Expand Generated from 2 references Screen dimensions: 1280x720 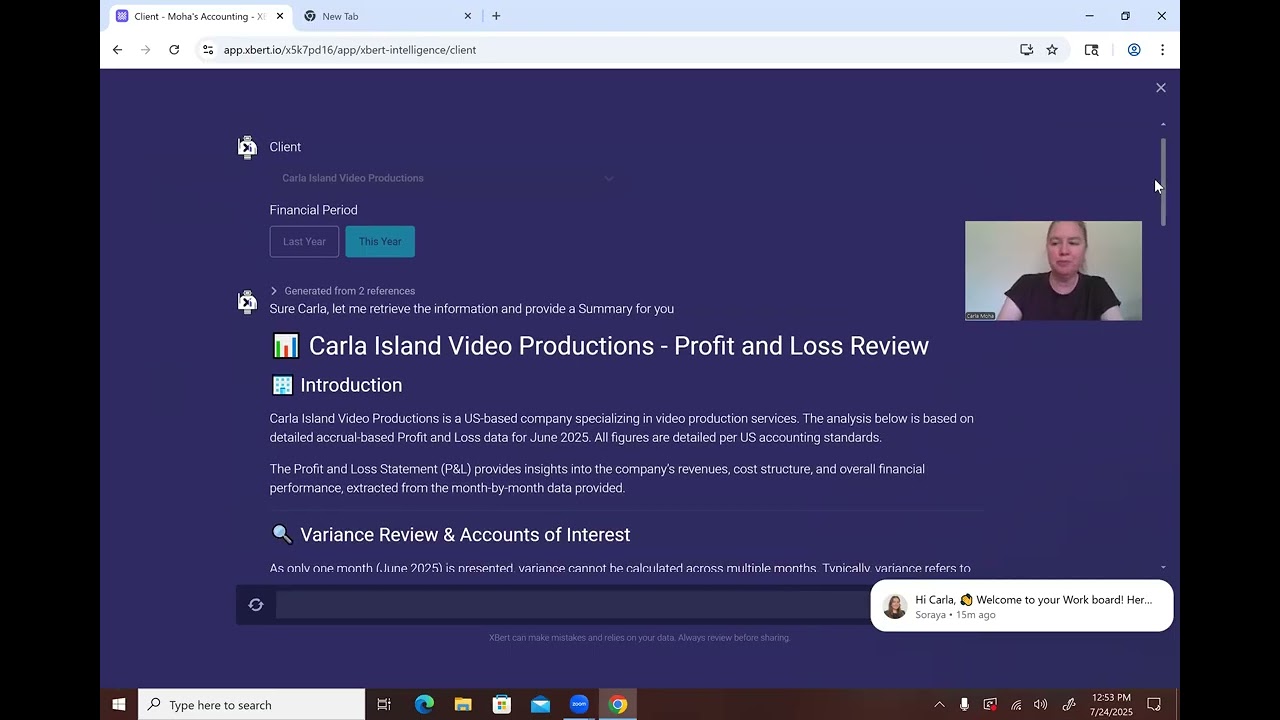342,291
